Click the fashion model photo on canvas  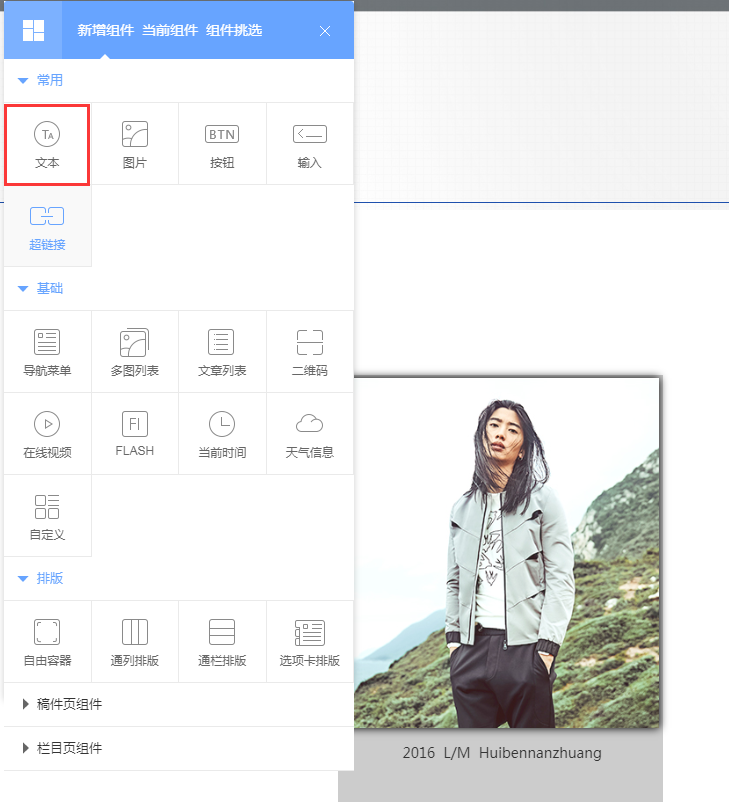[x=506, y=552]
